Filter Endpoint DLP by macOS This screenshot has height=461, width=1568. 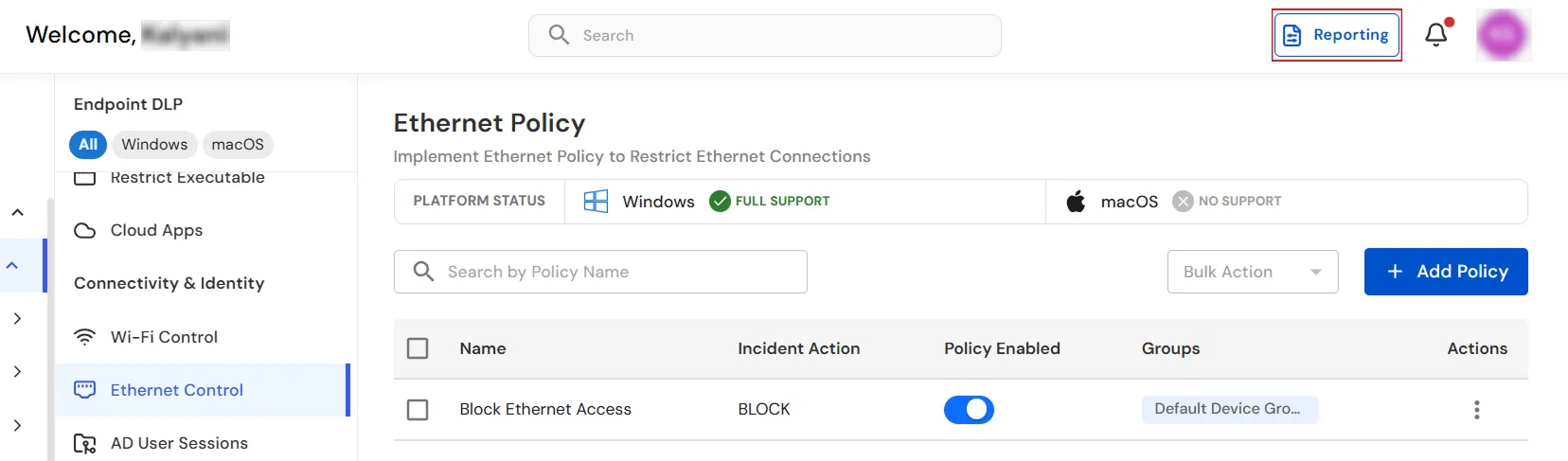pyautogui.click(x=238, y=144)
